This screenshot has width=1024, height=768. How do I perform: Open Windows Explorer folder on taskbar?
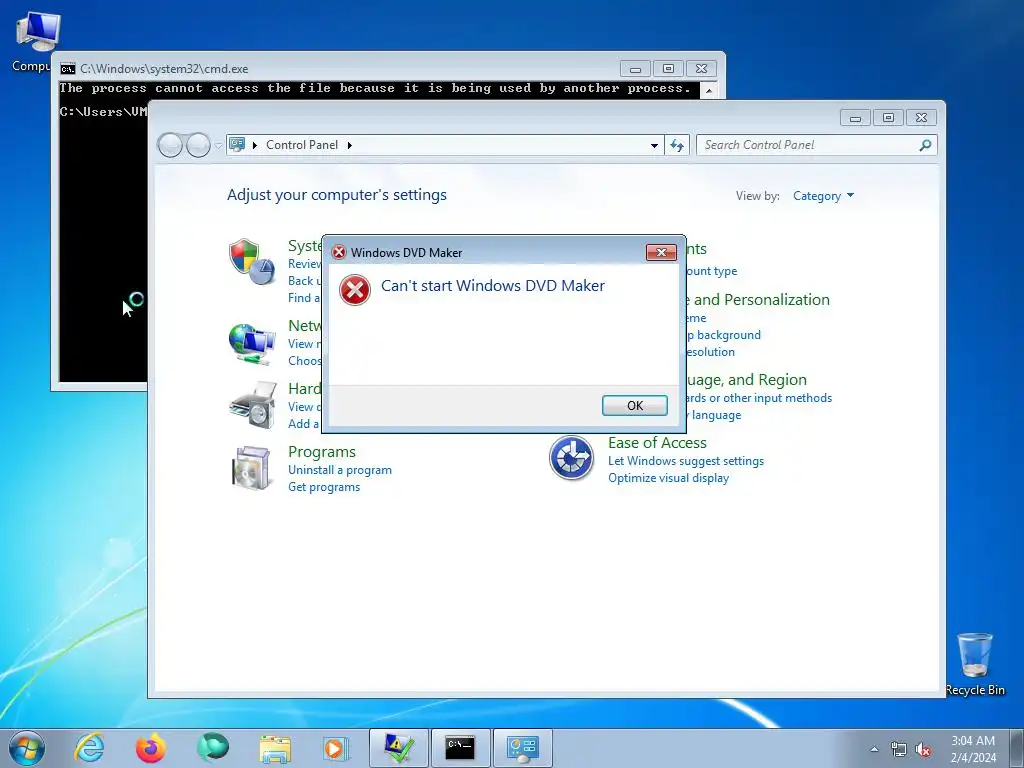(275, 748)
